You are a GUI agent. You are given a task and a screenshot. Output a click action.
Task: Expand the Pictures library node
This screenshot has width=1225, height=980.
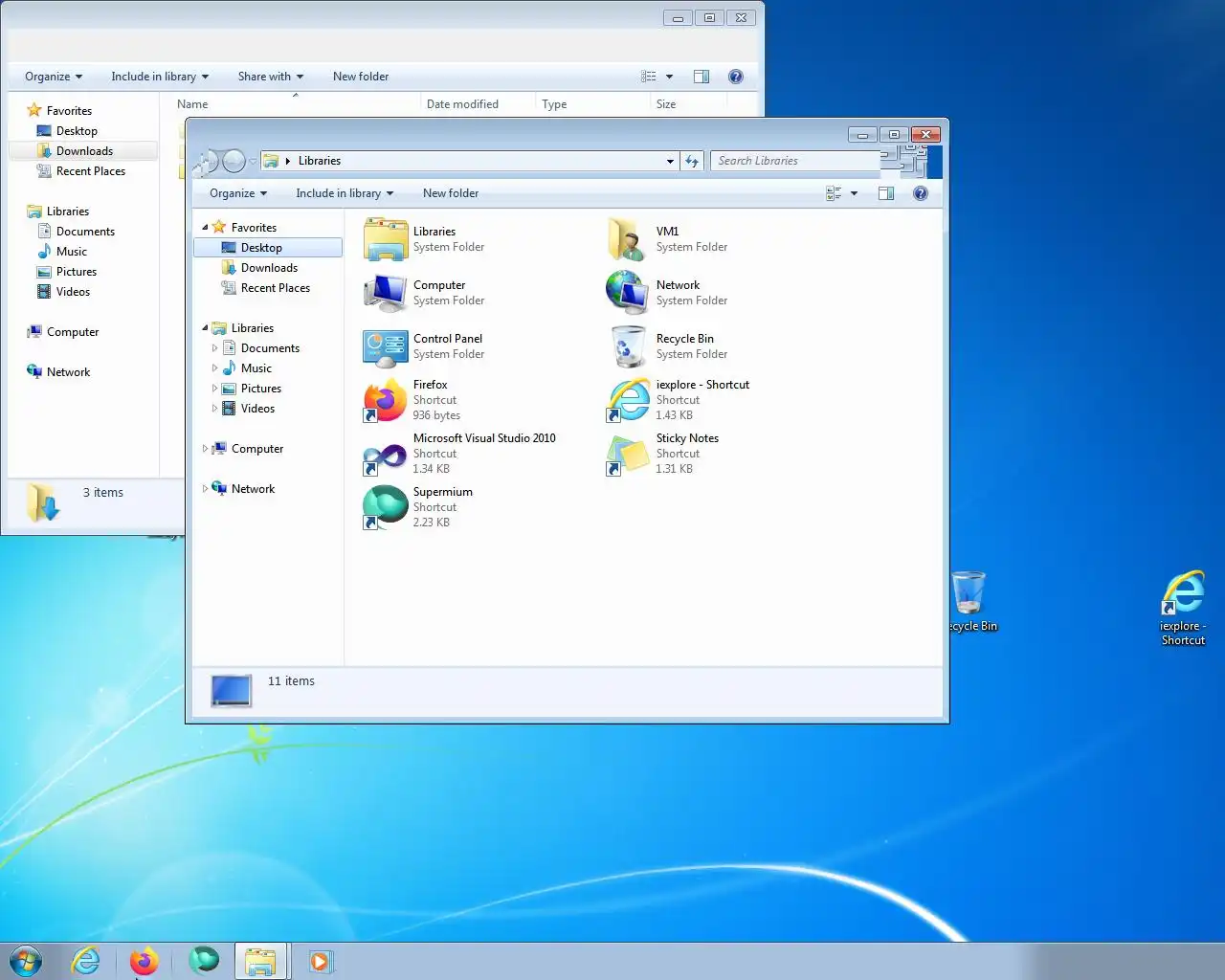pyautogui.click(x=214, y=389)
